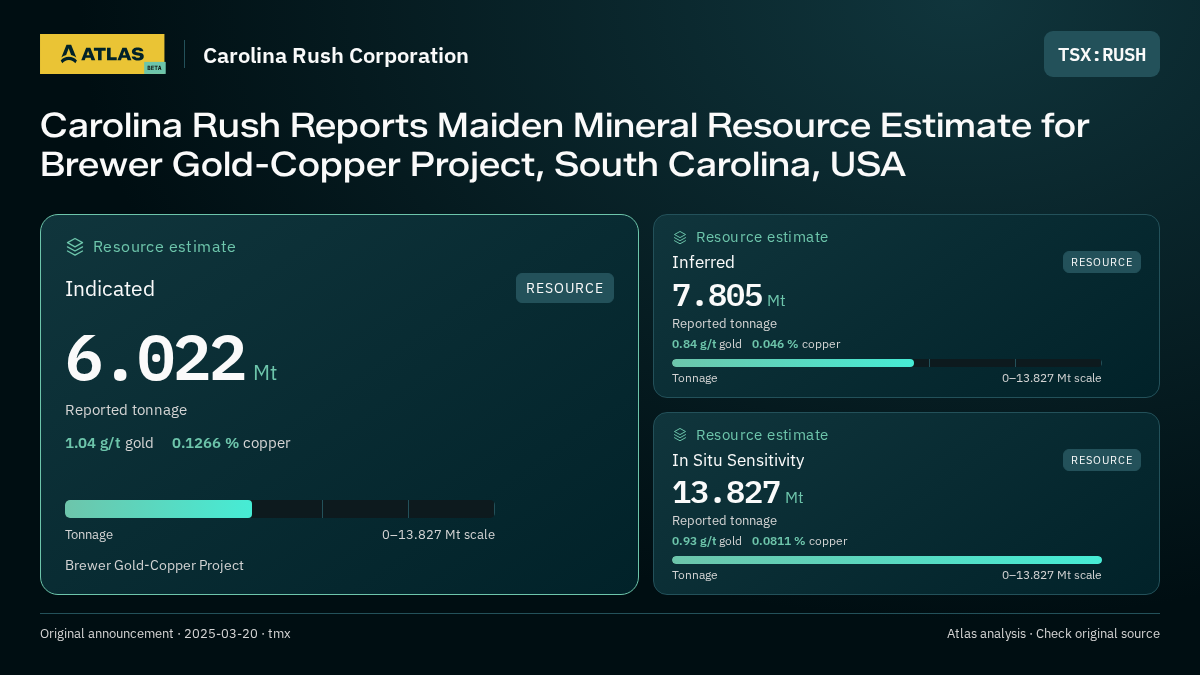
Task: Click the Brewer Gold-Copper Project label
Action: point(154,565)
